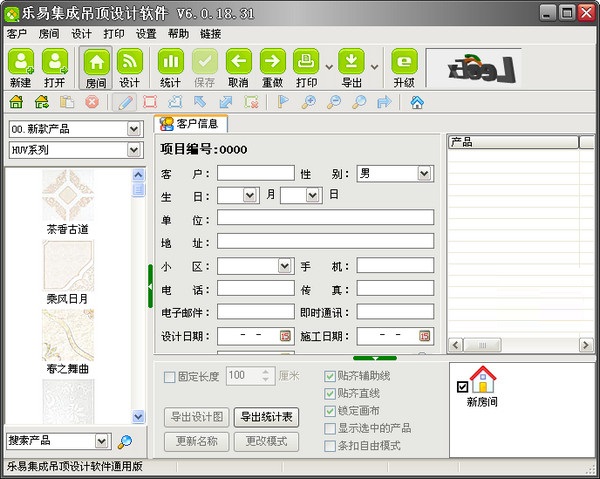Screen dimensions: 600x479
Task: Open the 链接 menu
Action: [210, 34]
